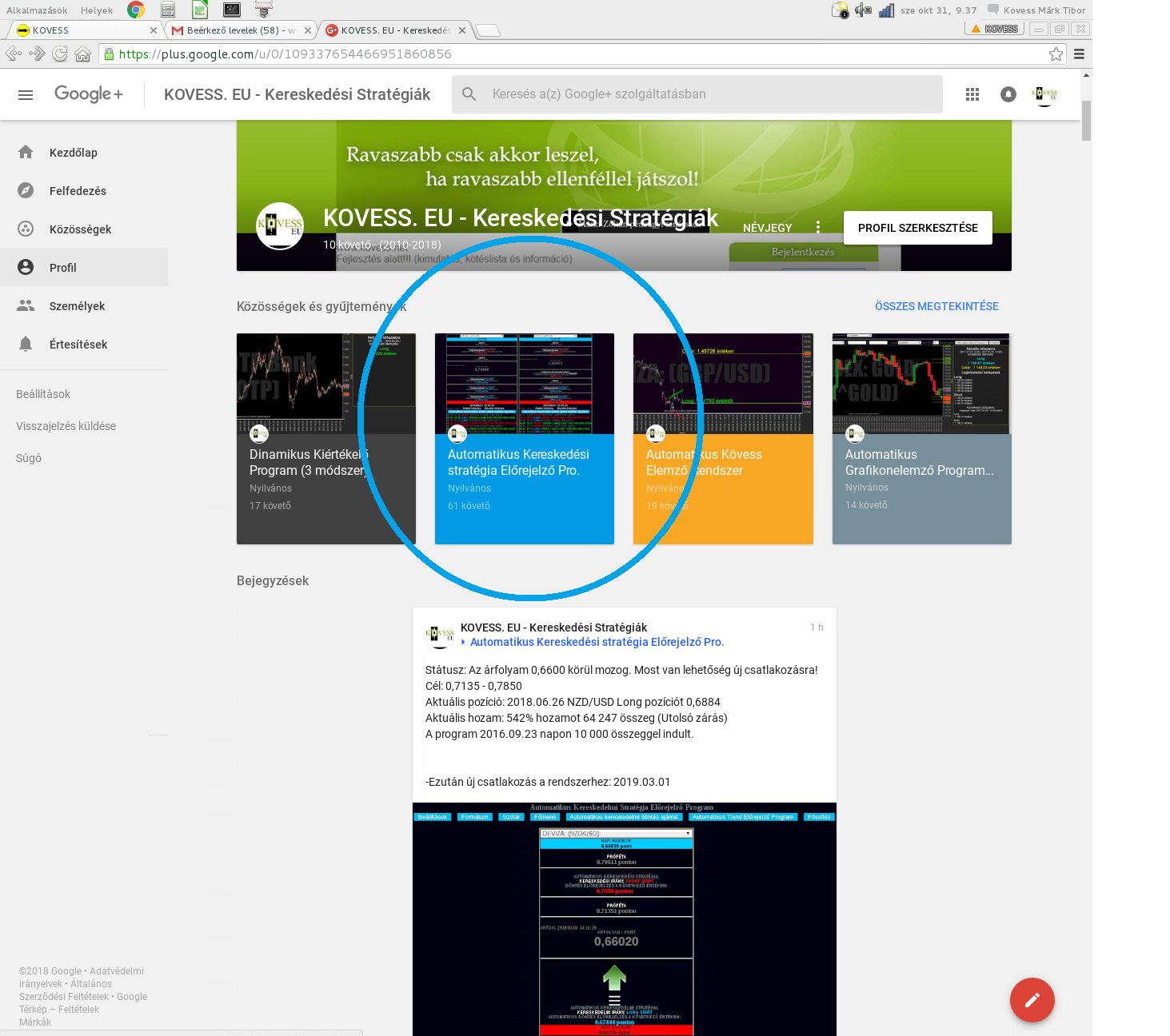Open the Google+ hamburger main menu
Screen dimensions: 1170x1036
point(26,94)
